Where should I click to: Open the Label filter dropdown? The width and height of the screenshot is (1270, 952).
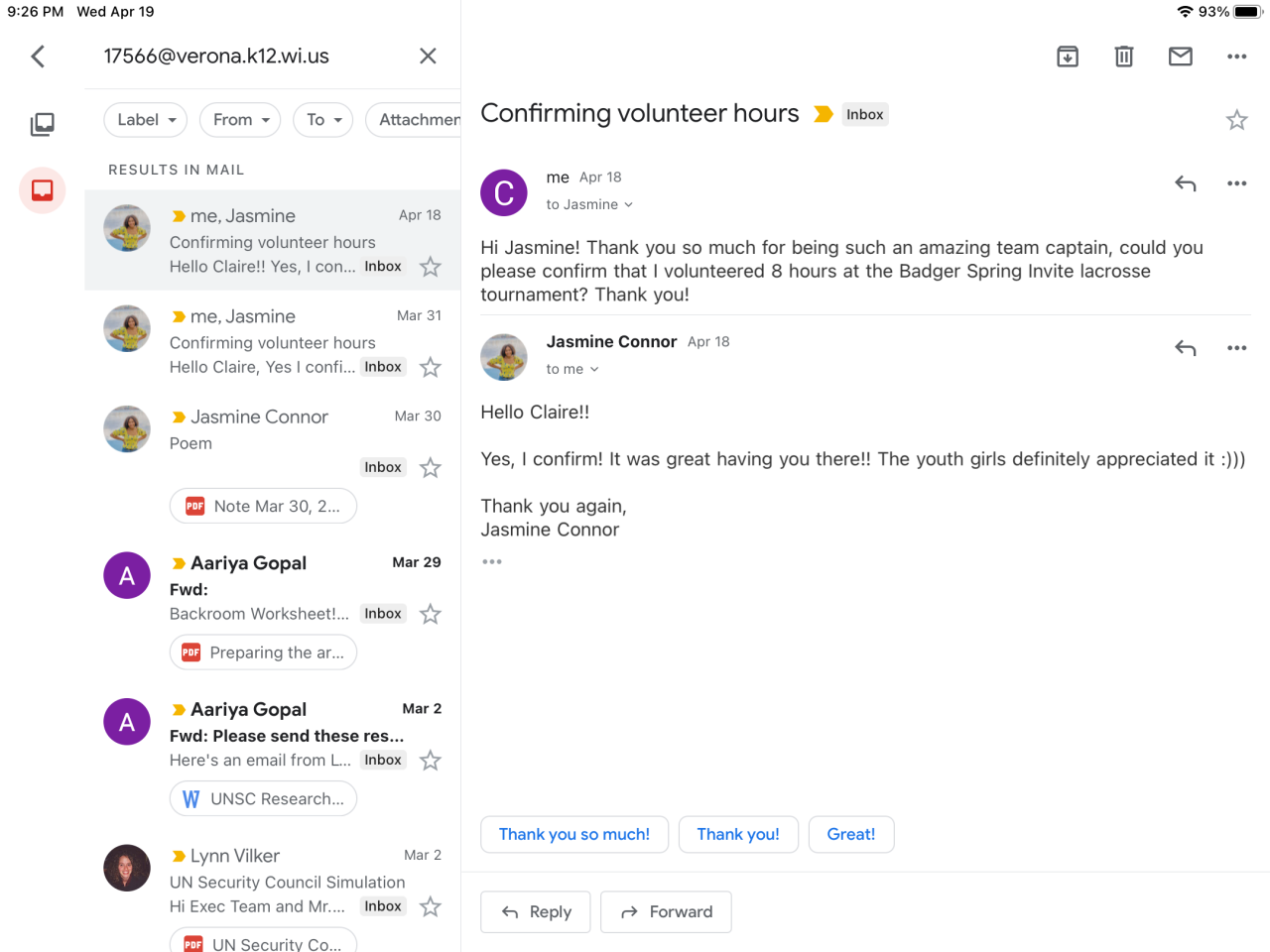[146, 120]
